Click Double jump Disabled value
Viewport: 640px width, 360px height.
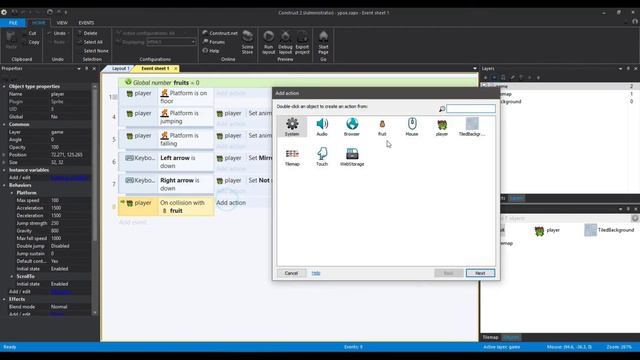pos(70,246)
